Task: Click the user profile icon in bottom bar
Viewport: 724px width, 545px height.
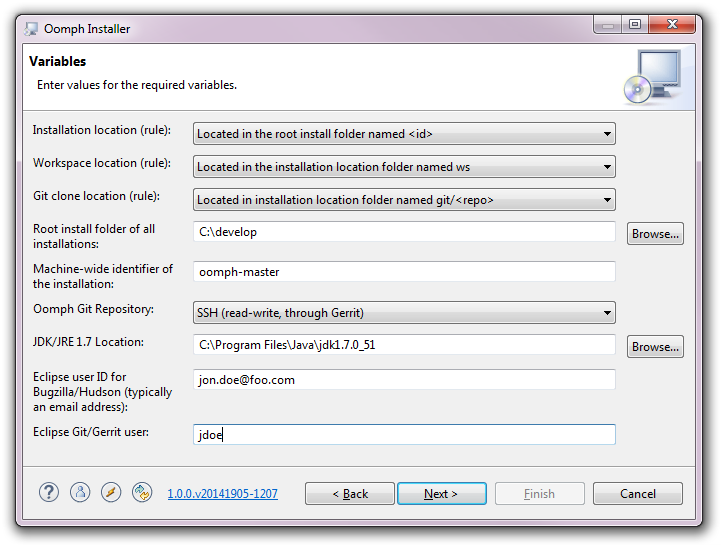Action: [80, 492]
